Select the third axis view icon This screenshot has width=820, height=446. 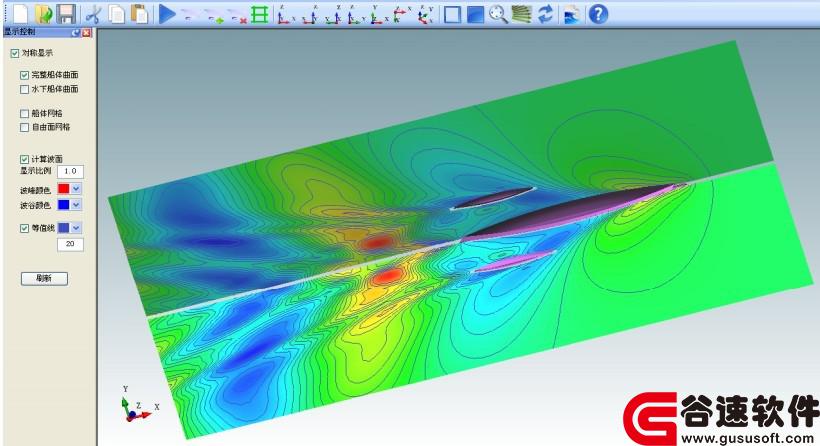point(333,14)
